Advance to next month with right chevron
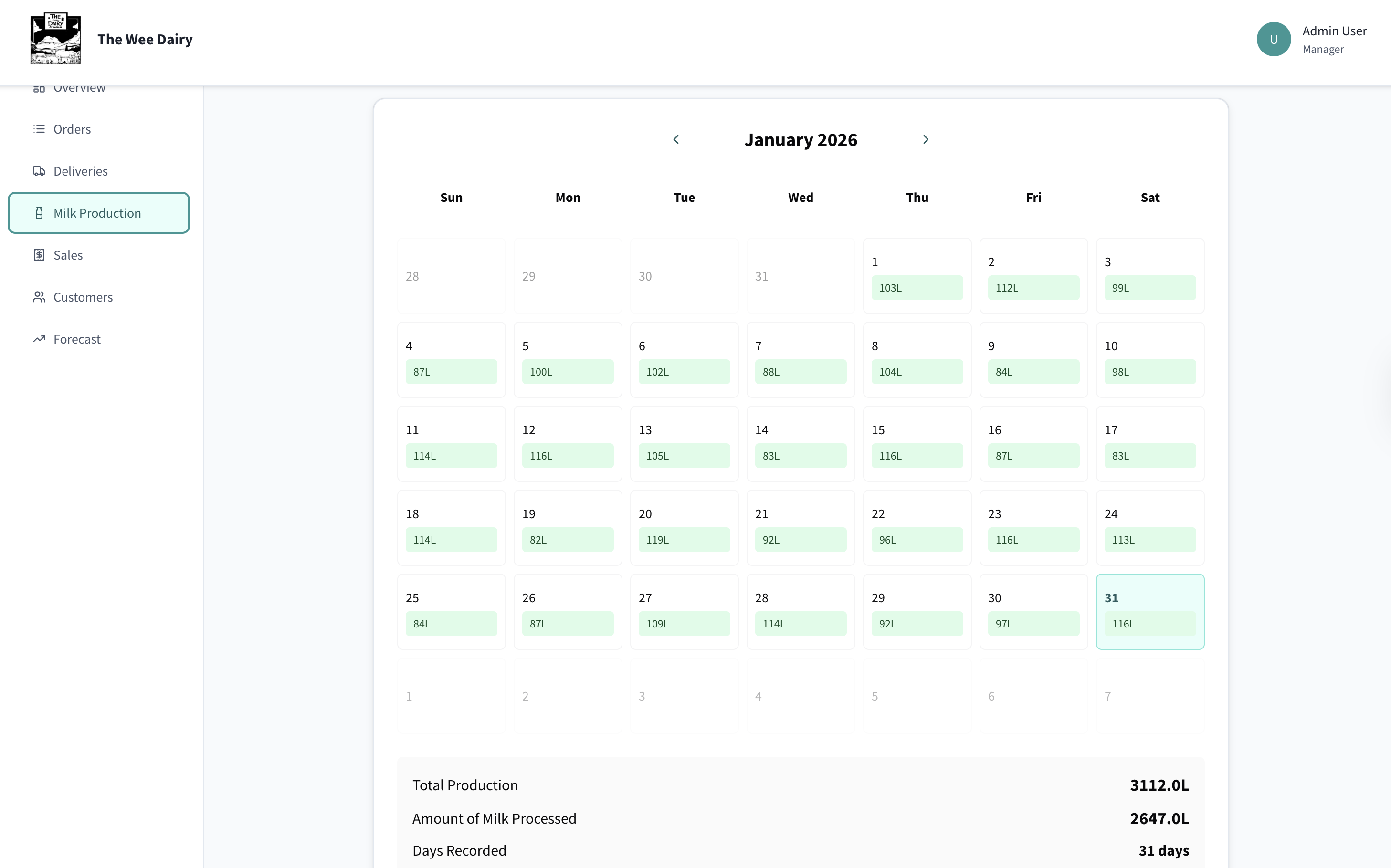The height and width of the screenshot is (868, 1391). 925,139
